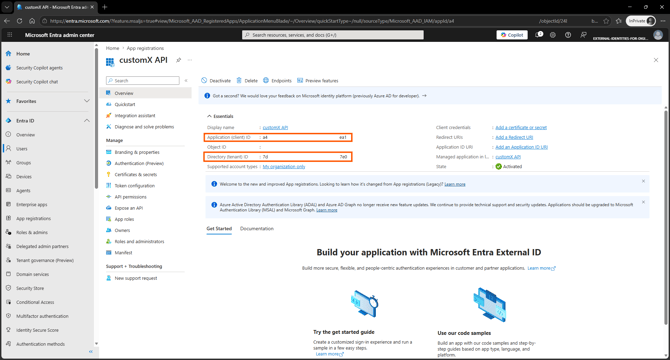The width and height of the screenshot is (670, 360).
Task: Open Roles & admins item
Action: tap(32, 232)
